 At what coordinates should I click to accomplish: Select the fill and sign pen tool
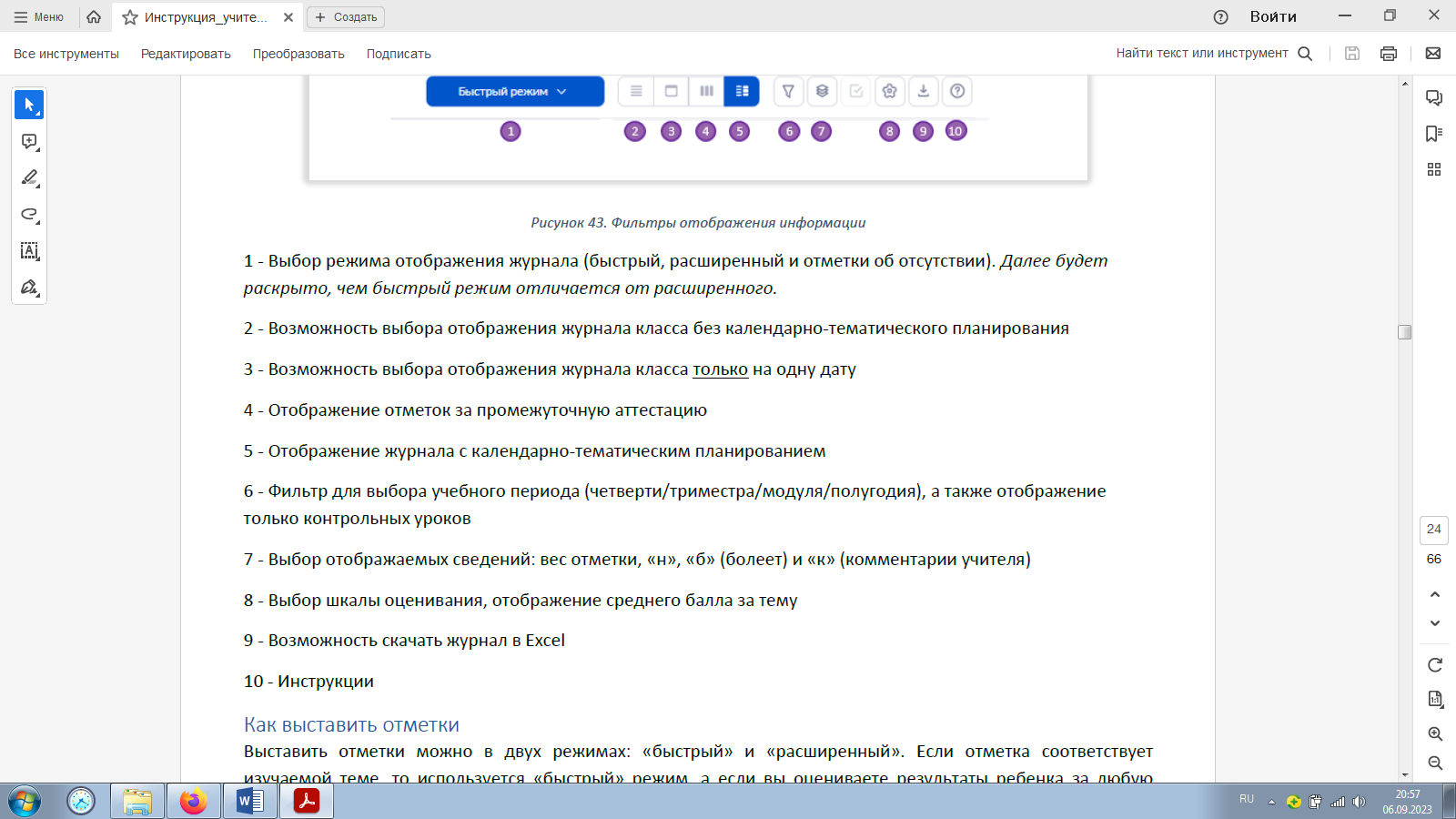point(29,288)
